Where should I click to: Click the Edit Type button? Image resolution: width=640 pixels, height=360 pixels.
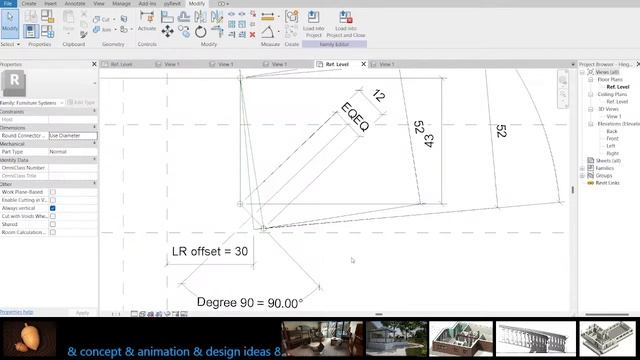click(81, 102)
